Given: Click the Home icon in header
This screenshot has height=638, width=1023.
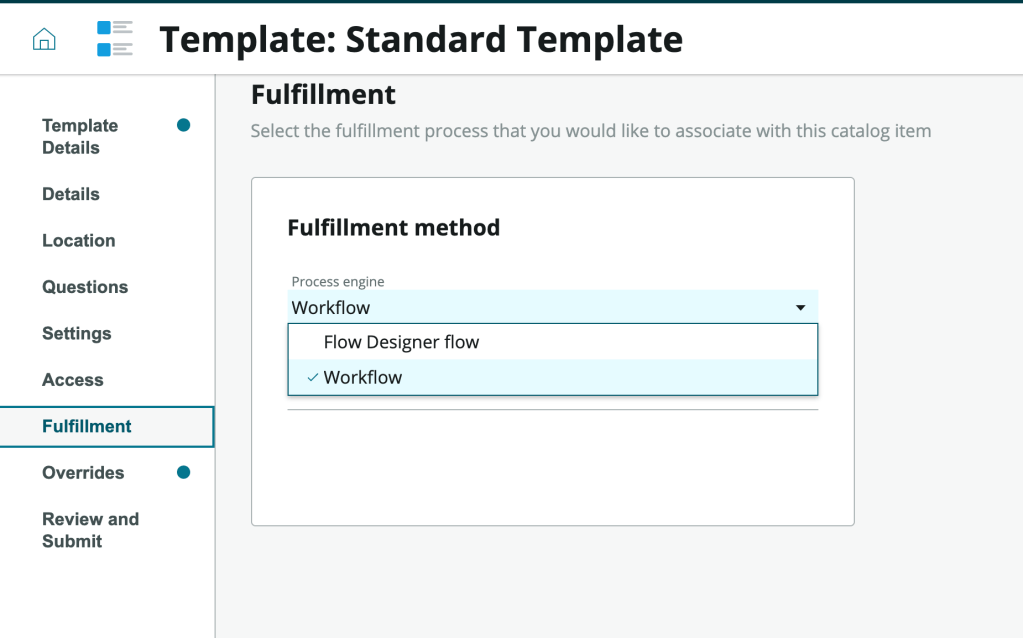Looking at the screenshot, I should [x=44, y=39].
